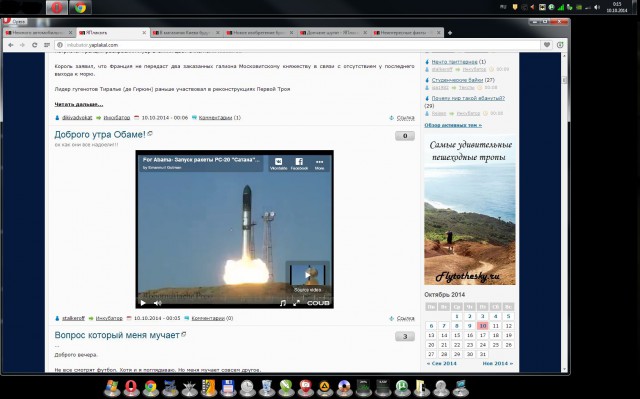Click Chrome button in the top taskbar
This screenshot has width=640, height=399.
(x=80, y=7)
